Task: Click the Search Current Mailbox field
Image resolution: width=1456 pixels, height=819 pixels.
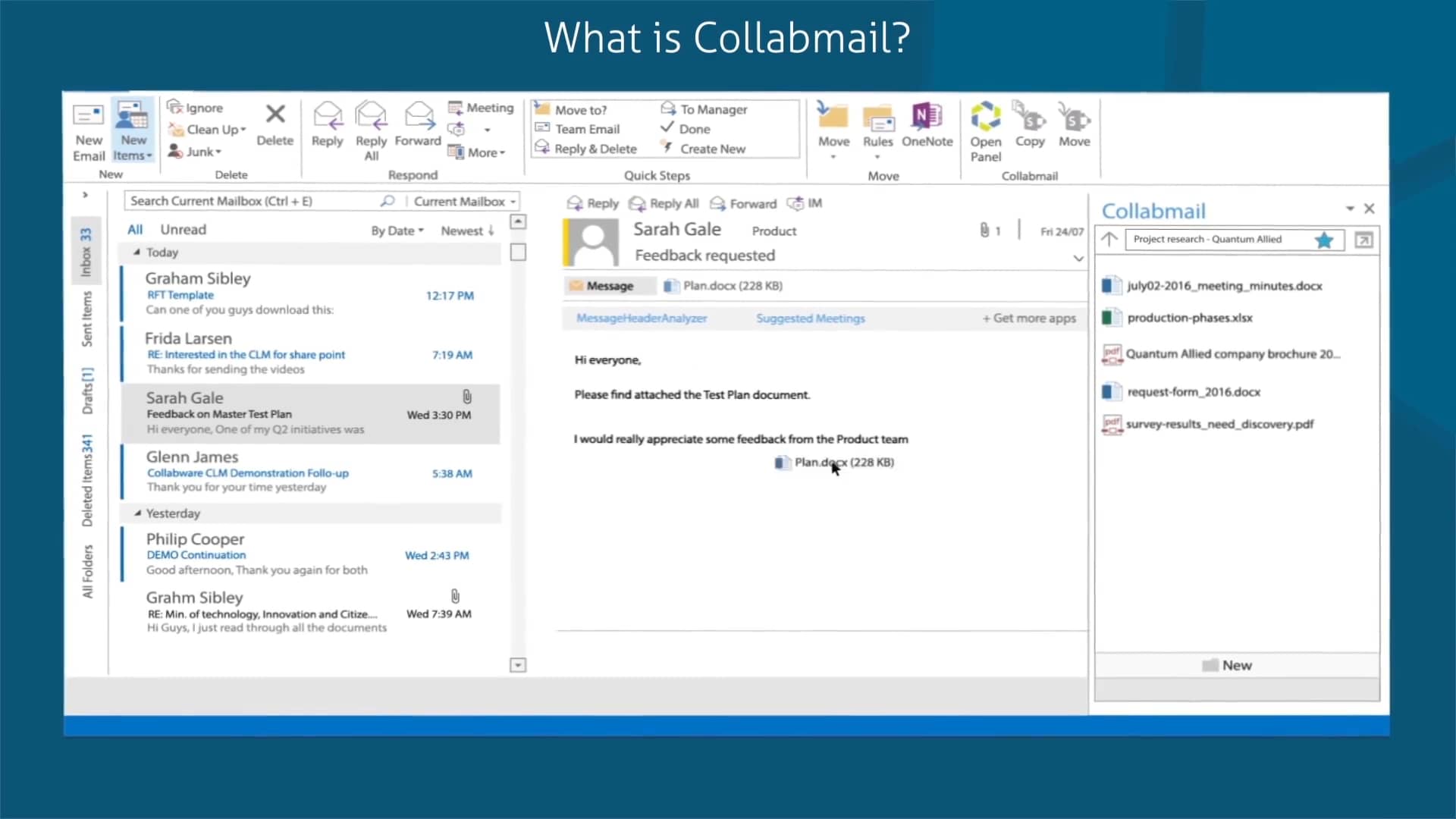Action: tap(250, 200)
